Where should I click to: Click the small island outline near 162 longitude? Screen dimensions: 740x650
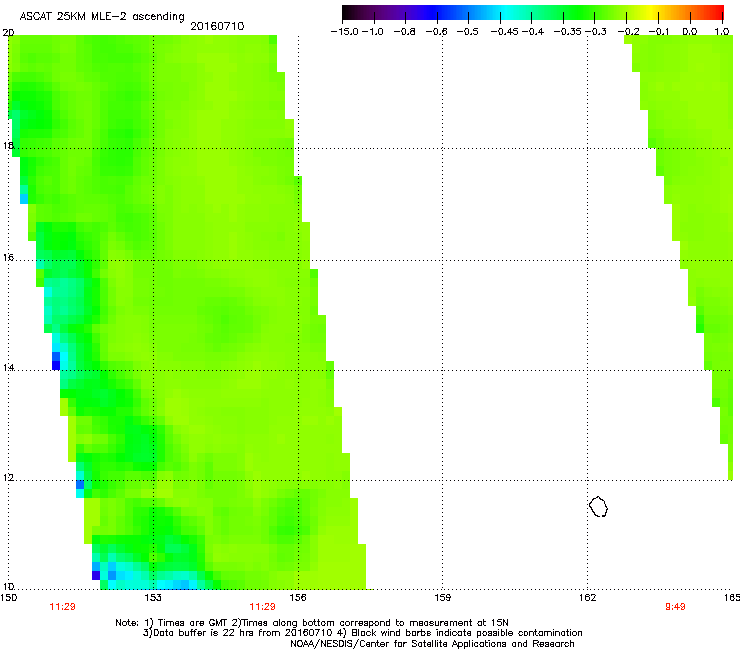point(598,506)
